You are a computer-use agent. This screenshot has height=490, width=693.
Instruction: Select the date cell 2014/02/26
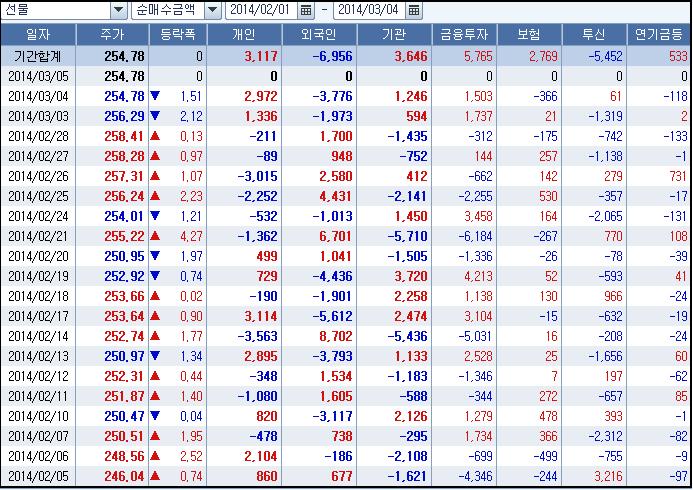pyautogui.click(x=38, y=176)
